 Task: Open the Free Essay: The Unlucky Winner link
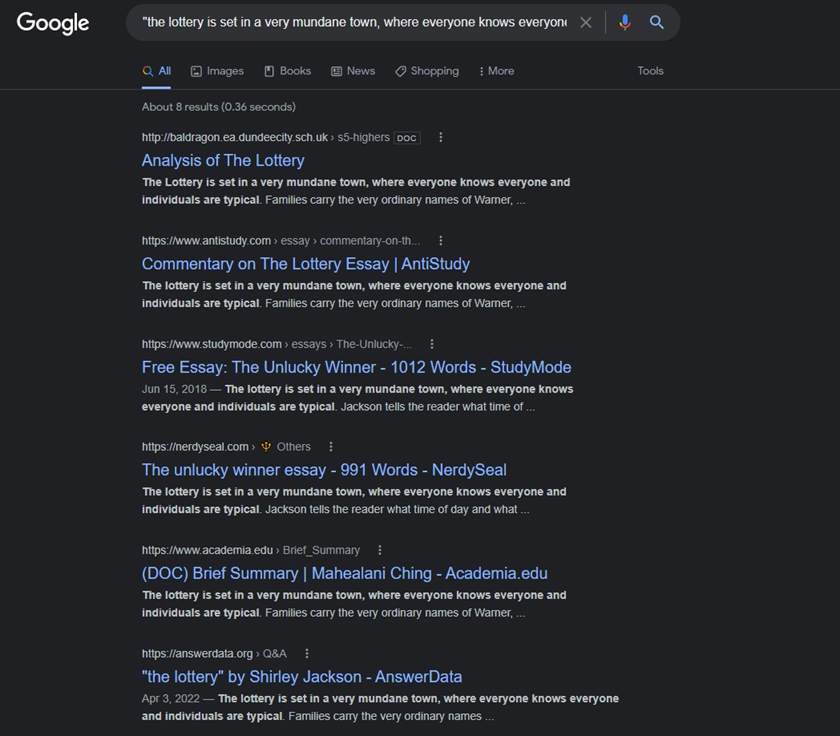356,367
